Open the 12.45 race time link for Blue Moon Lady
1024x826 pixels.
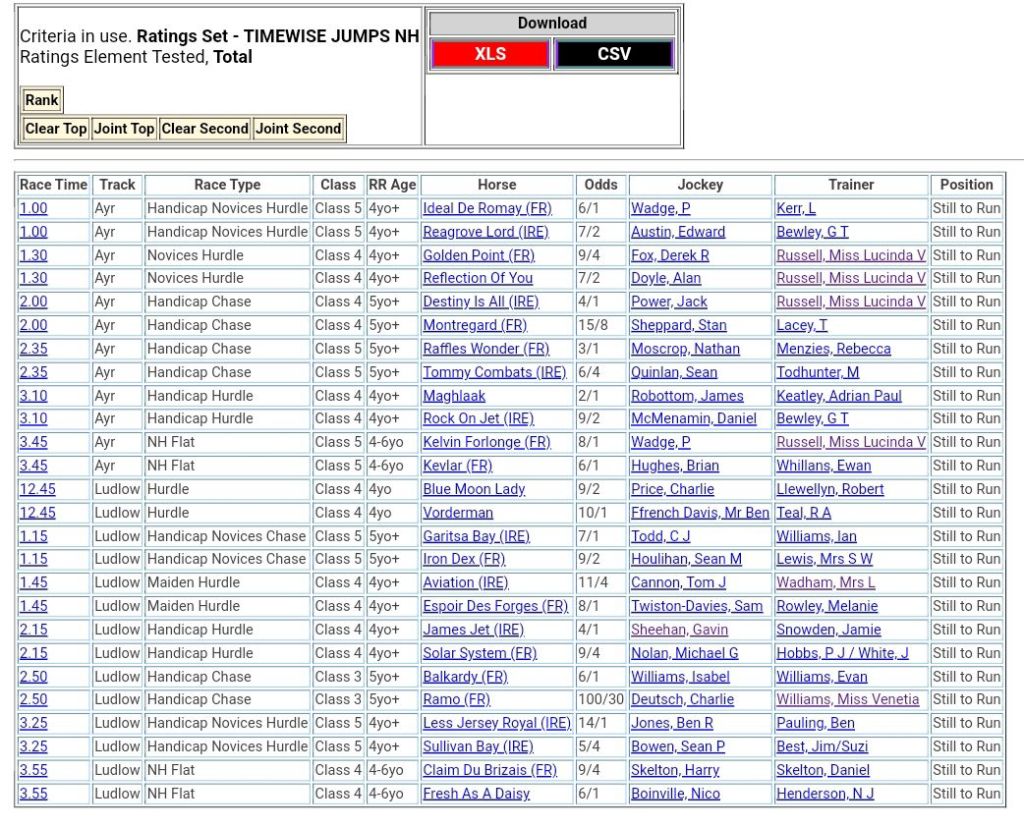[x=38, y=489]
